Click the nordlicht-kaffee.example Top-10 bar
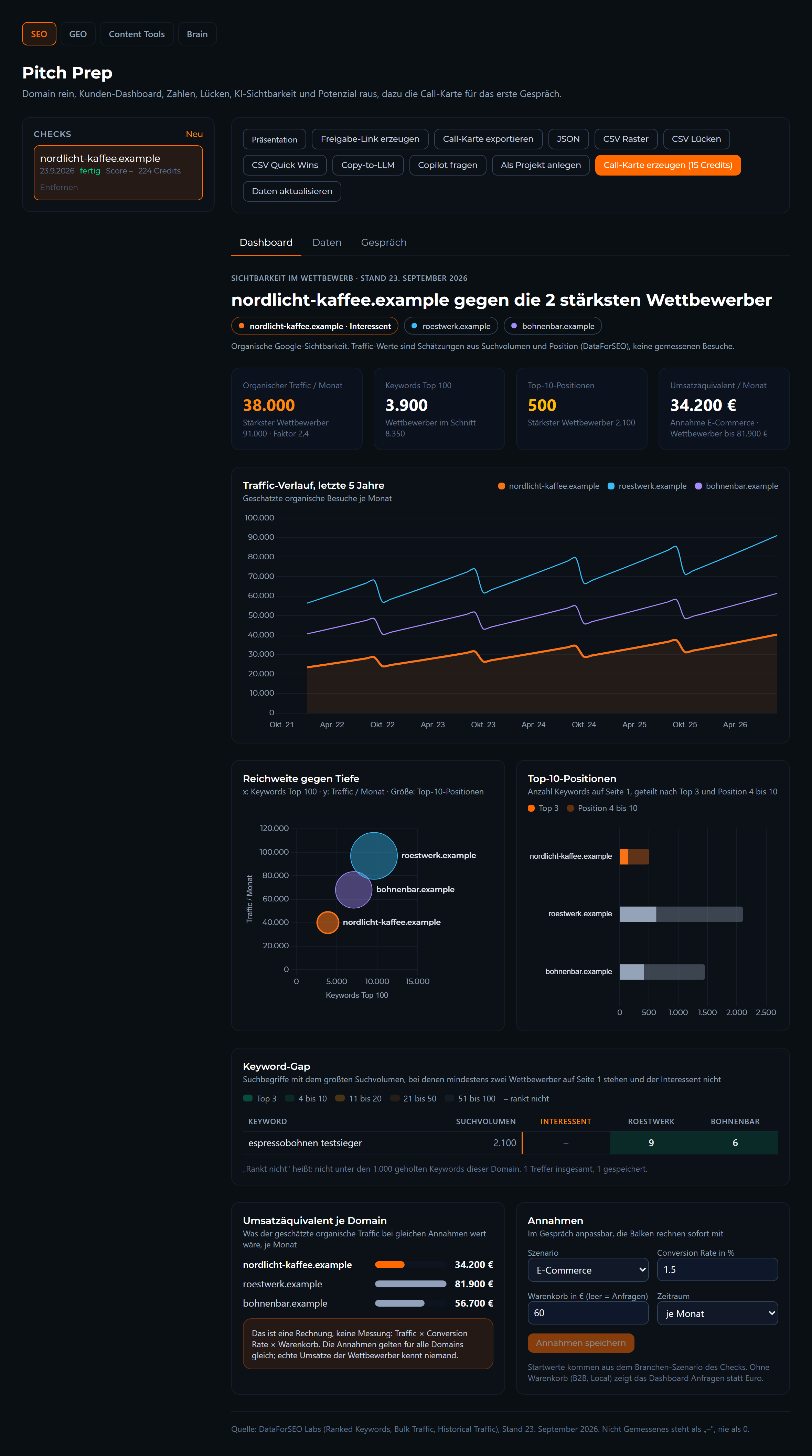The height and width of the screenshot is (1456, 812). coord(634,856)
